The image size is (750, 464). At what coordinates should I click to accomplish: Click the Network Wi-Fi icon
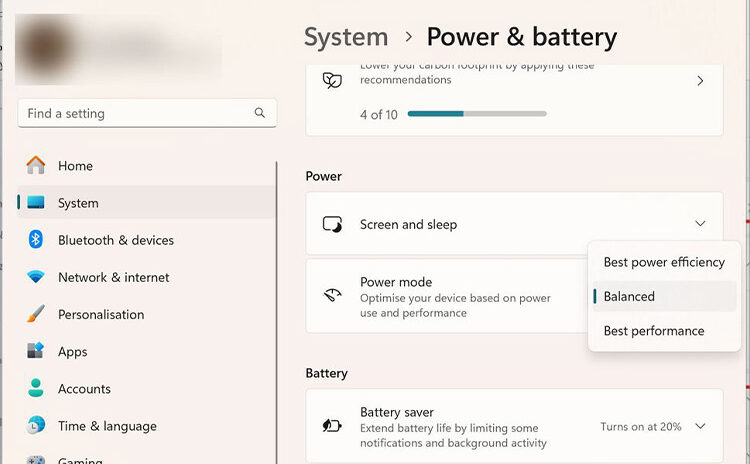point(36,277)
